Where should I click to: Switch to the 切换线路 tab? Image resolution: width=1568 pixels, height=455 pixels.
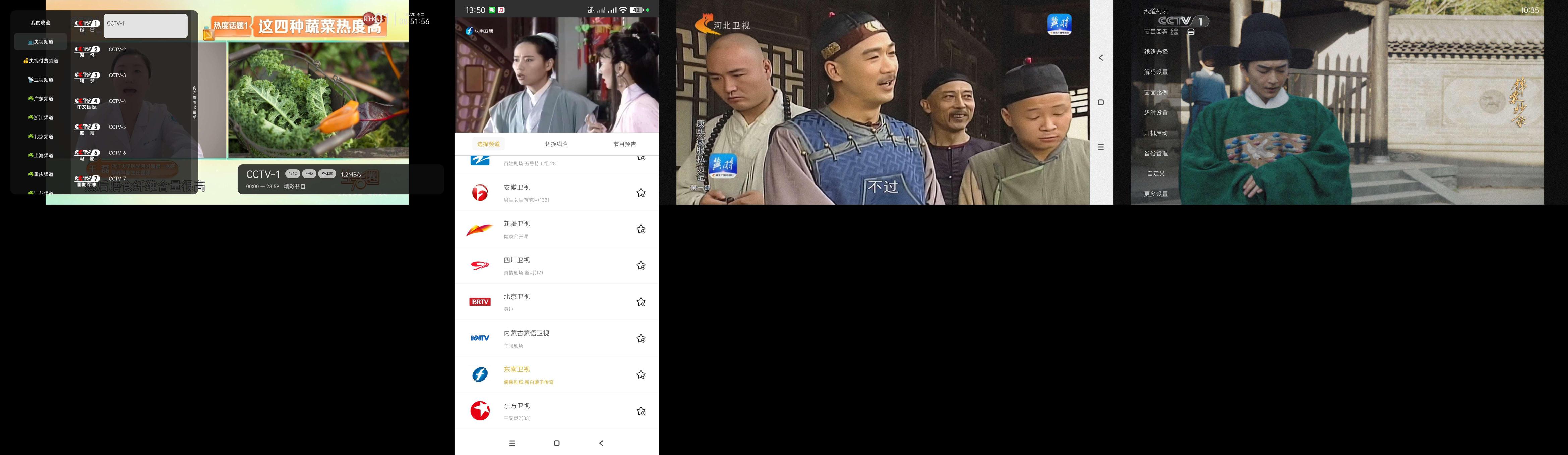pyautogui.click(x=556, y=144)
